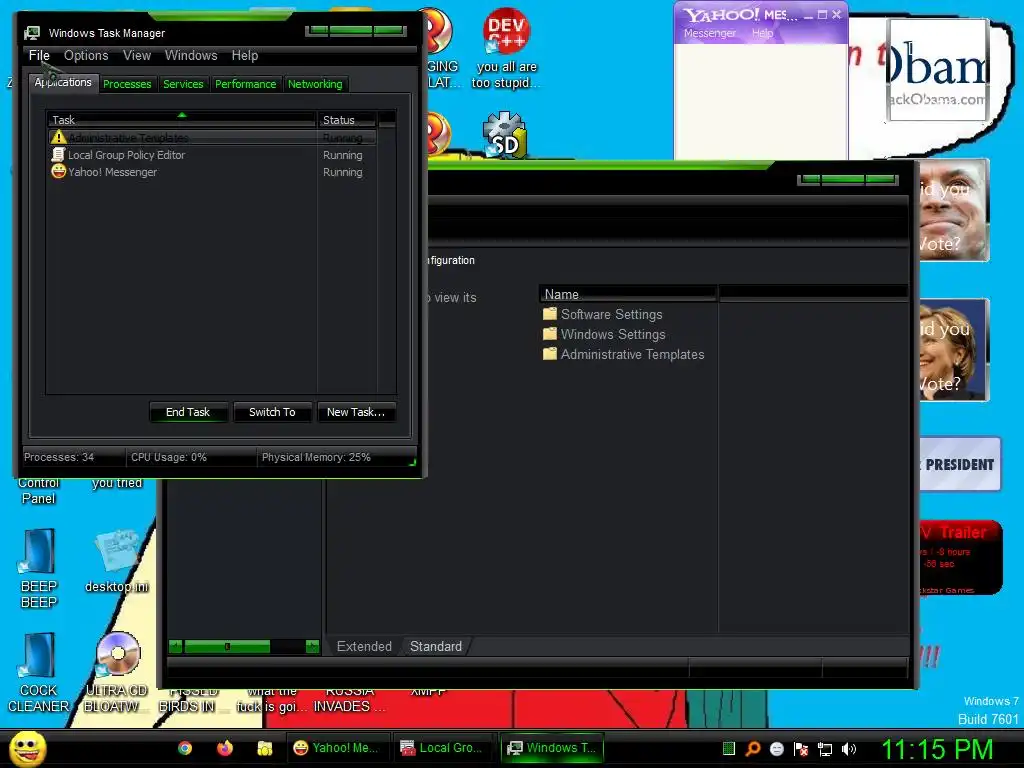Click the volume speaker tray icon
Screen dimensions: 1024x768
849,748
